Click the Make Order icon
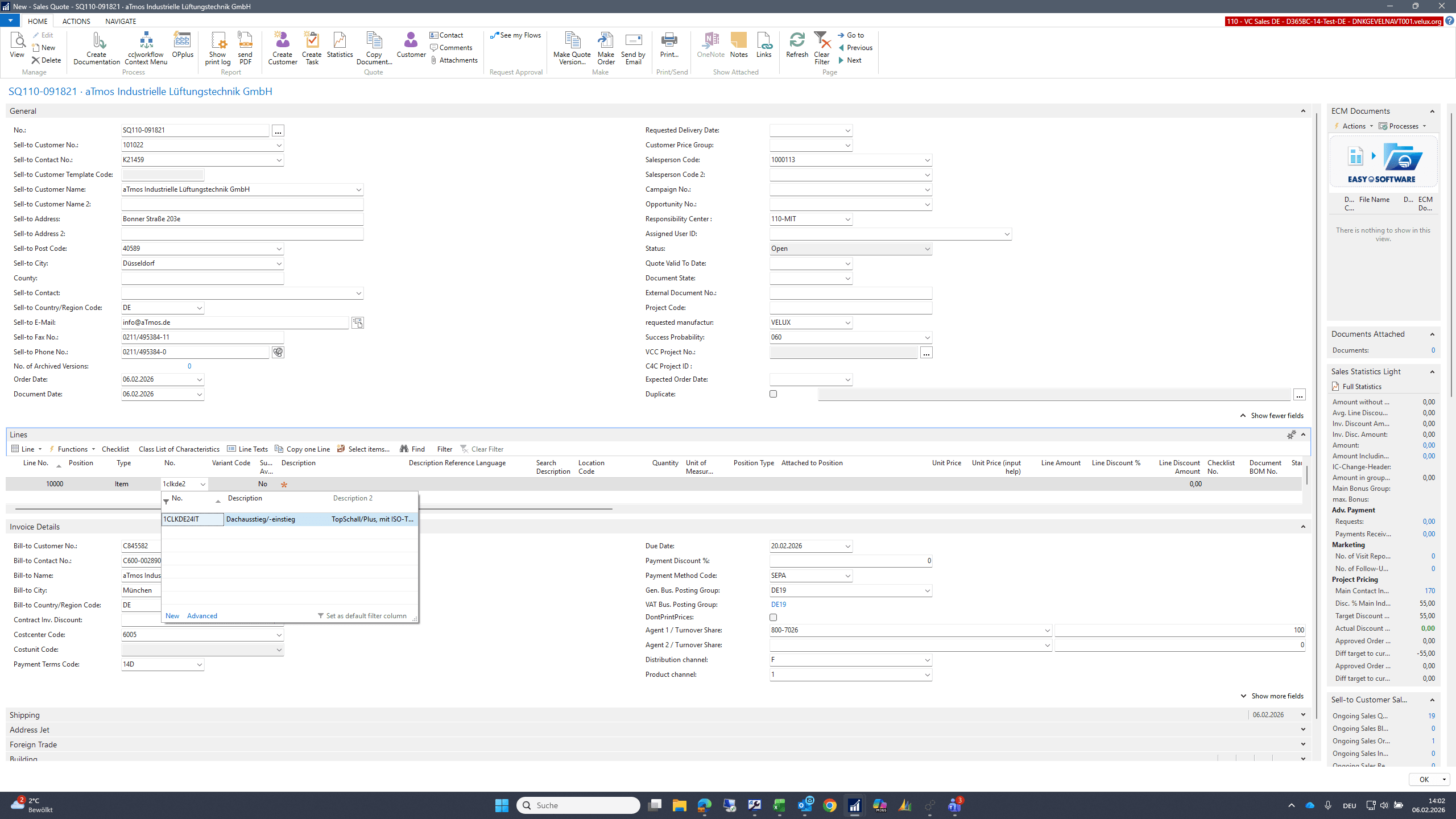 pyautogui.click(x=606, y=48)
